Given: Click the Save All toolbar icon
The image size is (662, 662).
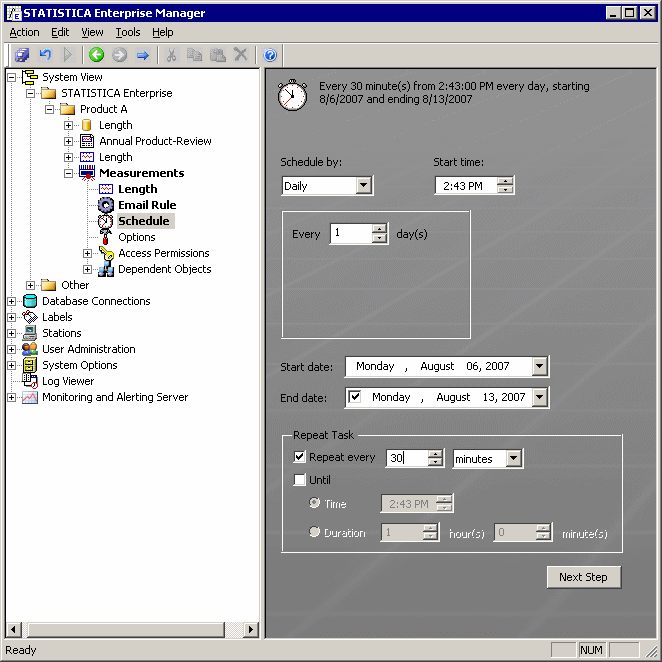Looking at the screenshot, I should click(x=22, y=55).
